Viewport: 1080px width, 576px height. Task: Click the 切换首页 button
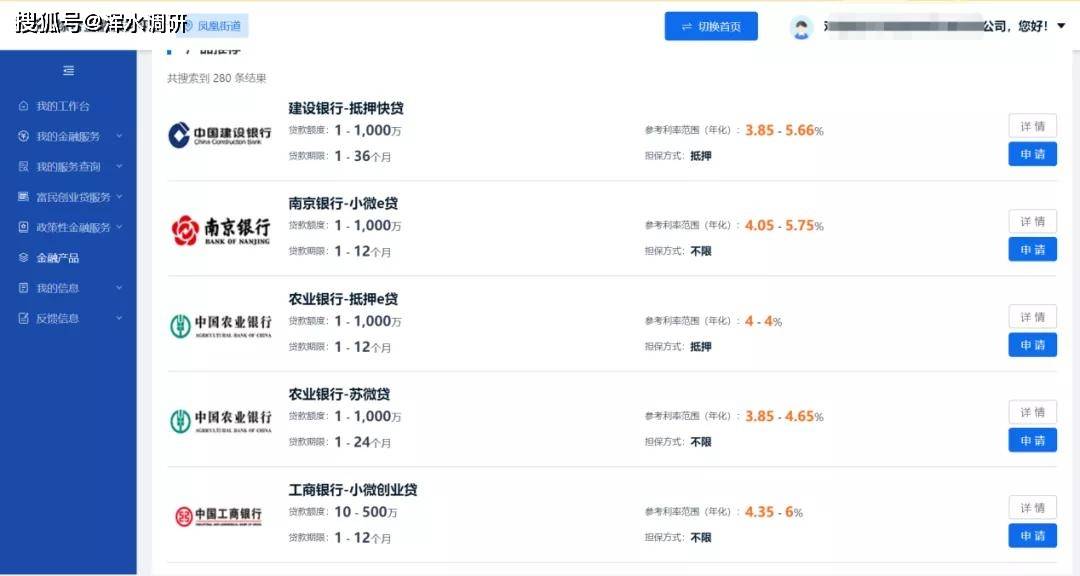coord(711,27)
